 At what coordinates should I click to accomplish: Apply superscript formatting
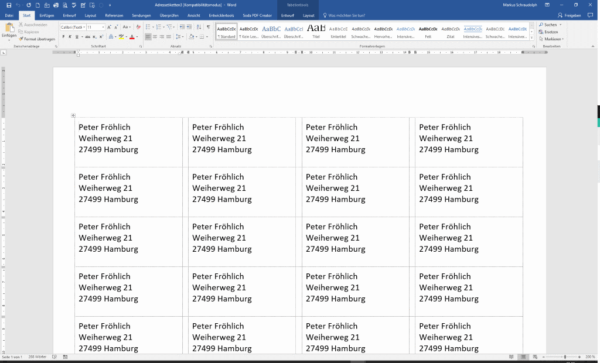point(101,37)
